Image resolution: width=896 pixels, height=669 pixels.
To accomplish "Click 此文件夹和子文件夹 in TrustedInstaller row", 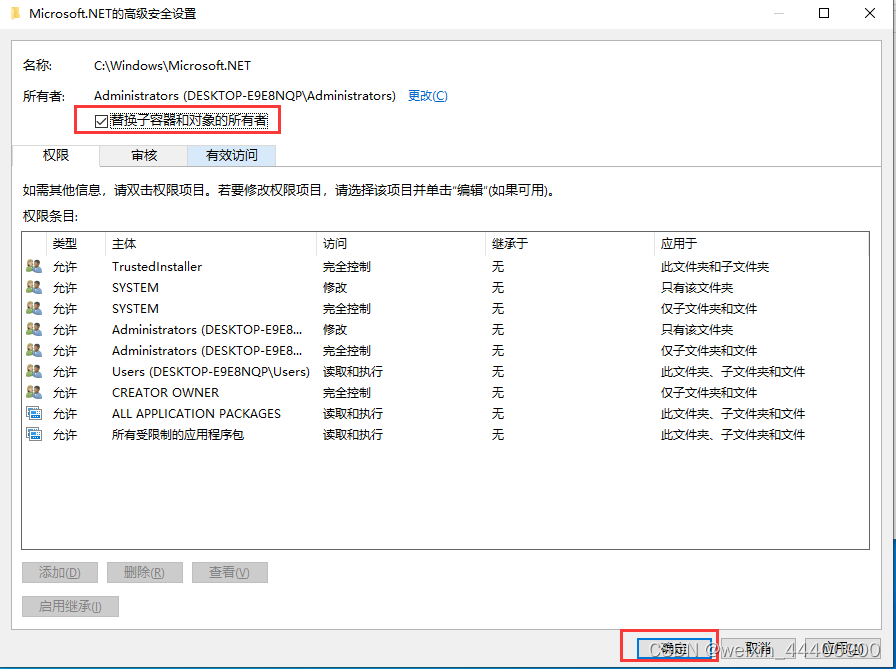I will coord(715,267).
